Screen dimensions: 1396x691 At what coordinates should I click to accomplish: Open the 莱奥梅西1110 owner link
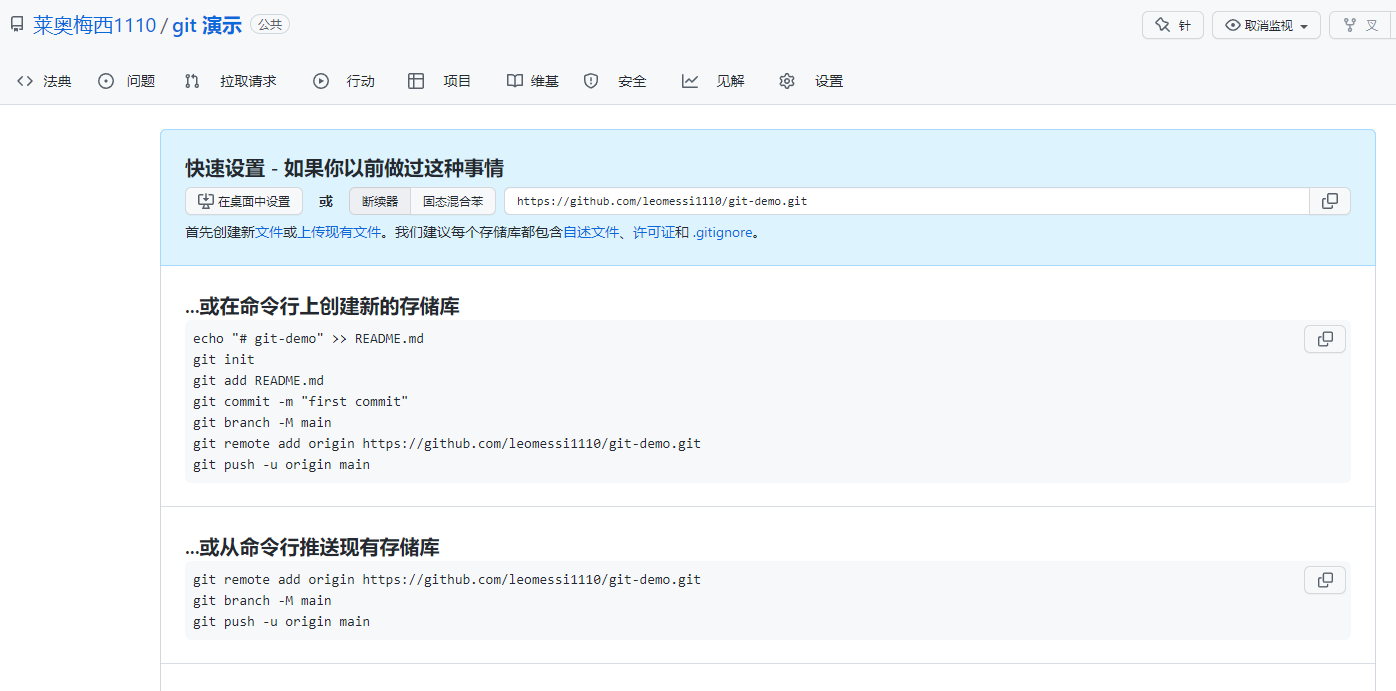95,25
